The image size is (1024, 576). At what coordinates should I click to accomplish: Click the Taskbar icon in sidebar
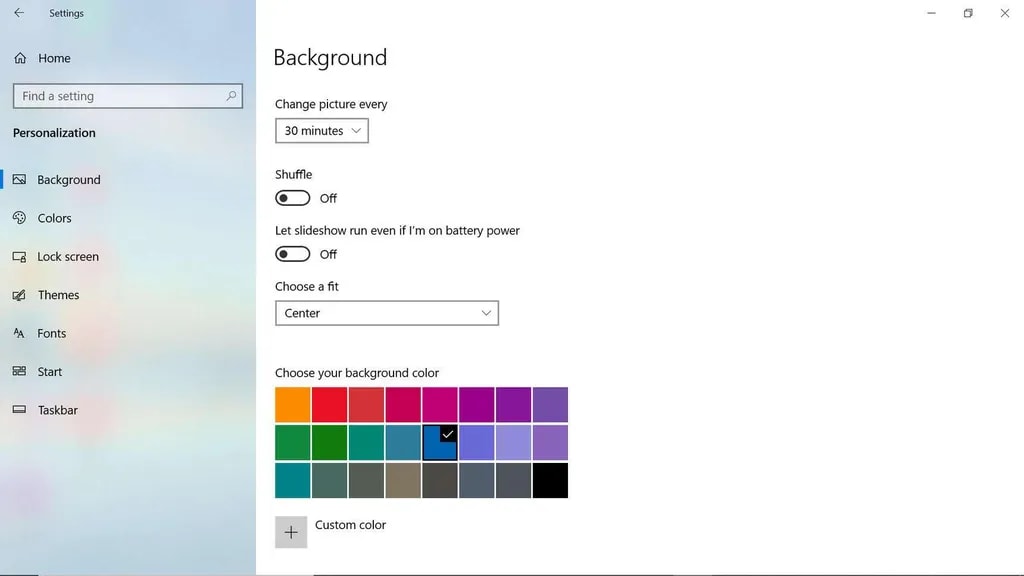coord(19,410)
